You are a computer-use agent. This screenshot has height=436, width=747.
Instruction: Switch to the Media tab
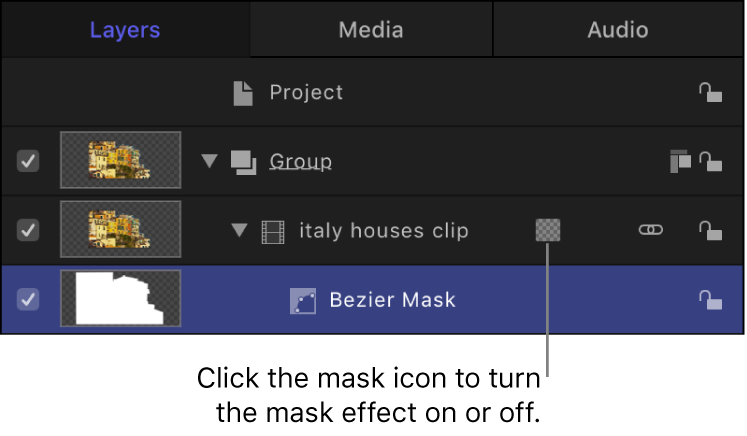(370, 30)
